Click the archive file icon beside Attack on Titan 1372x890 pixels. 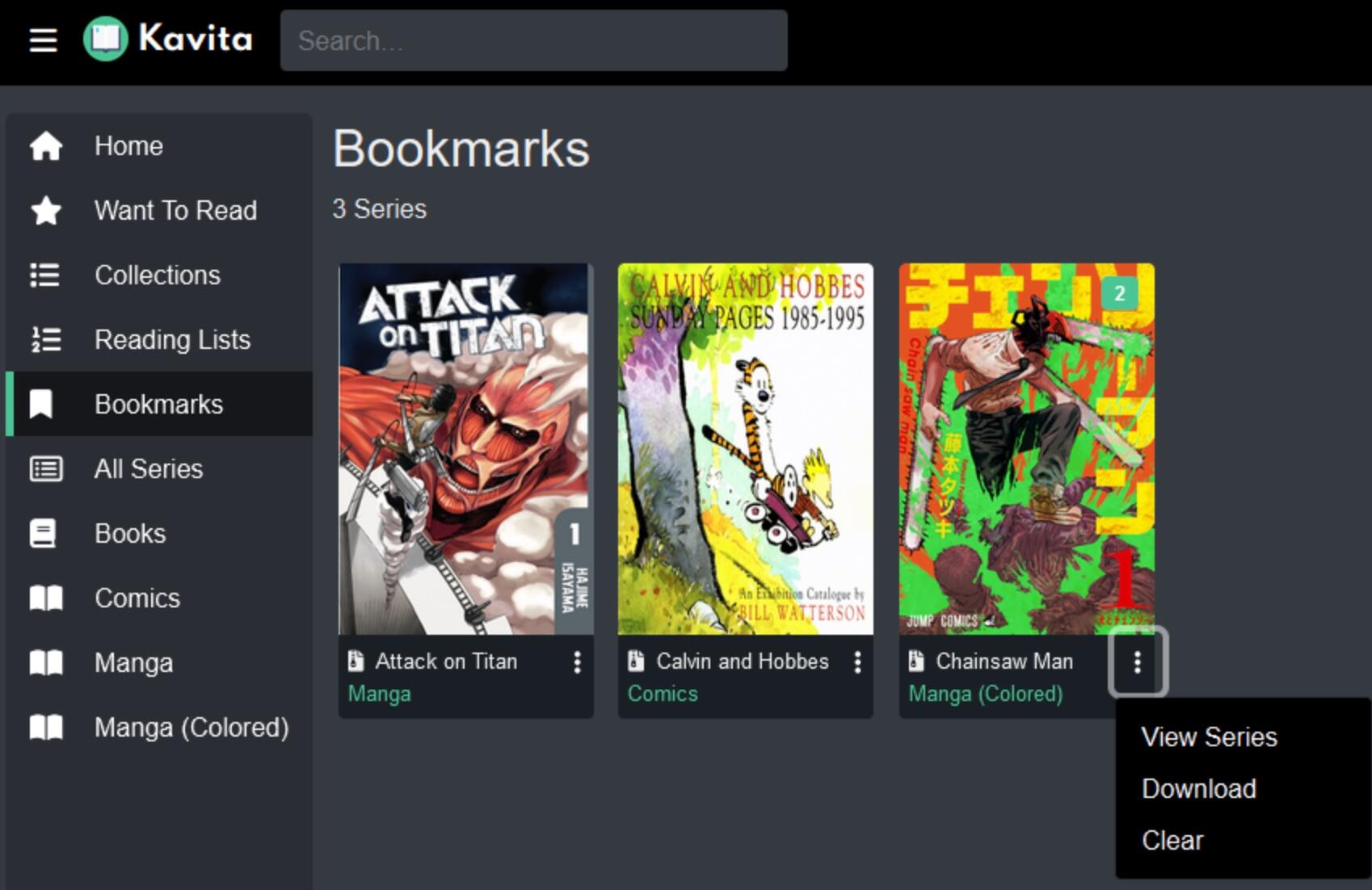coord(356,661)
